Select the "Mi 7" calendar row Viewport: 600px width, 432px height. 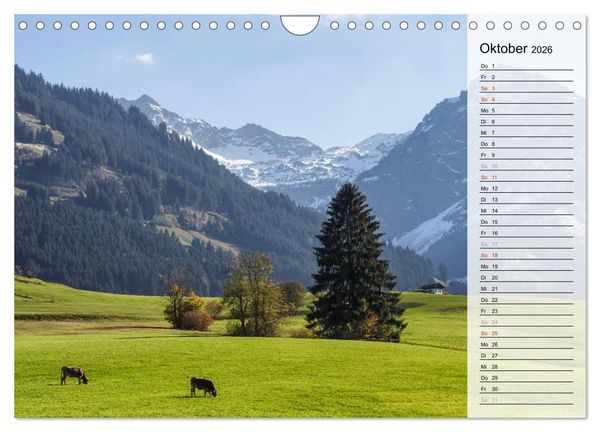(526, 132)
